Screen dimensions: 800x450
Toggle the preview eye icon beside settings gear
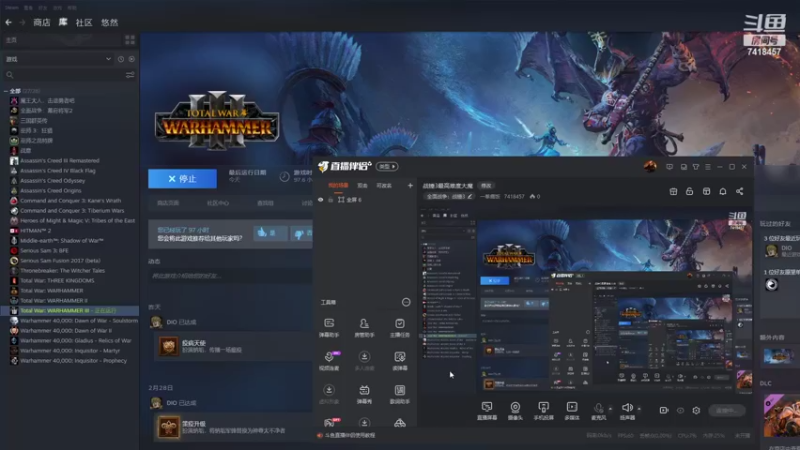[680, 410]
